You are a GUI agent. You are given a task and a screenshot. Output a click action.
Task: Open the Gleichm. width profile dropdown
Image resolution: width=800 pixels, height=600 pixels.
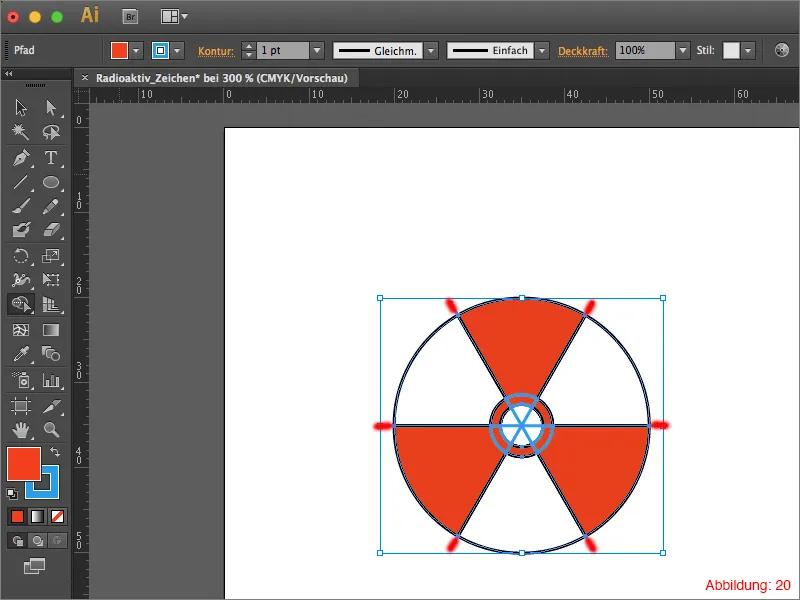(x=431, y=51)
